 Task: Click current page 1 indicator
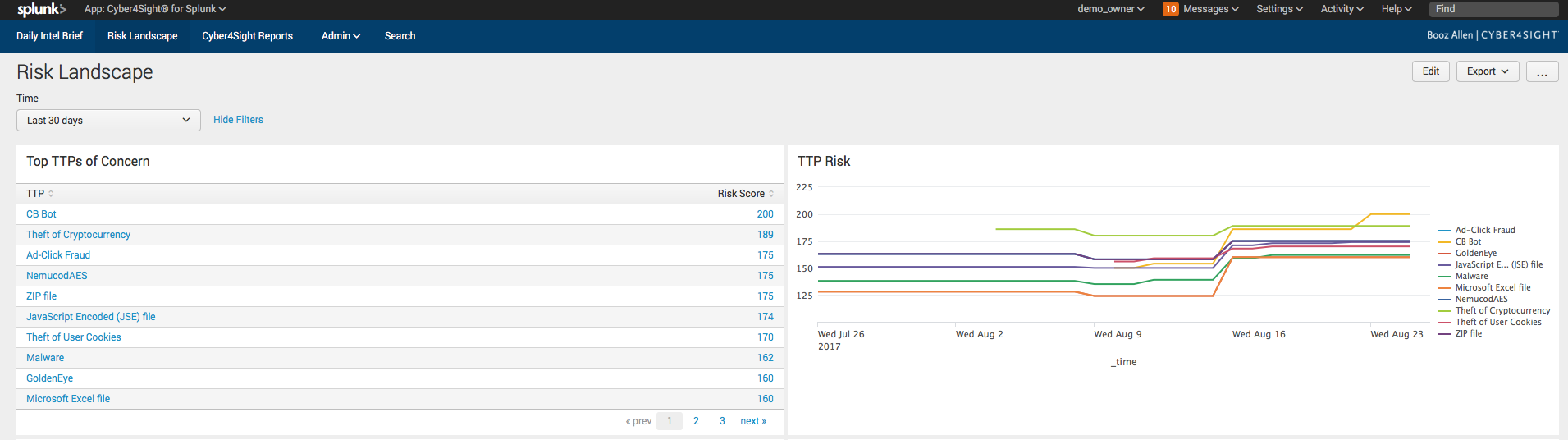pos(670,421)
